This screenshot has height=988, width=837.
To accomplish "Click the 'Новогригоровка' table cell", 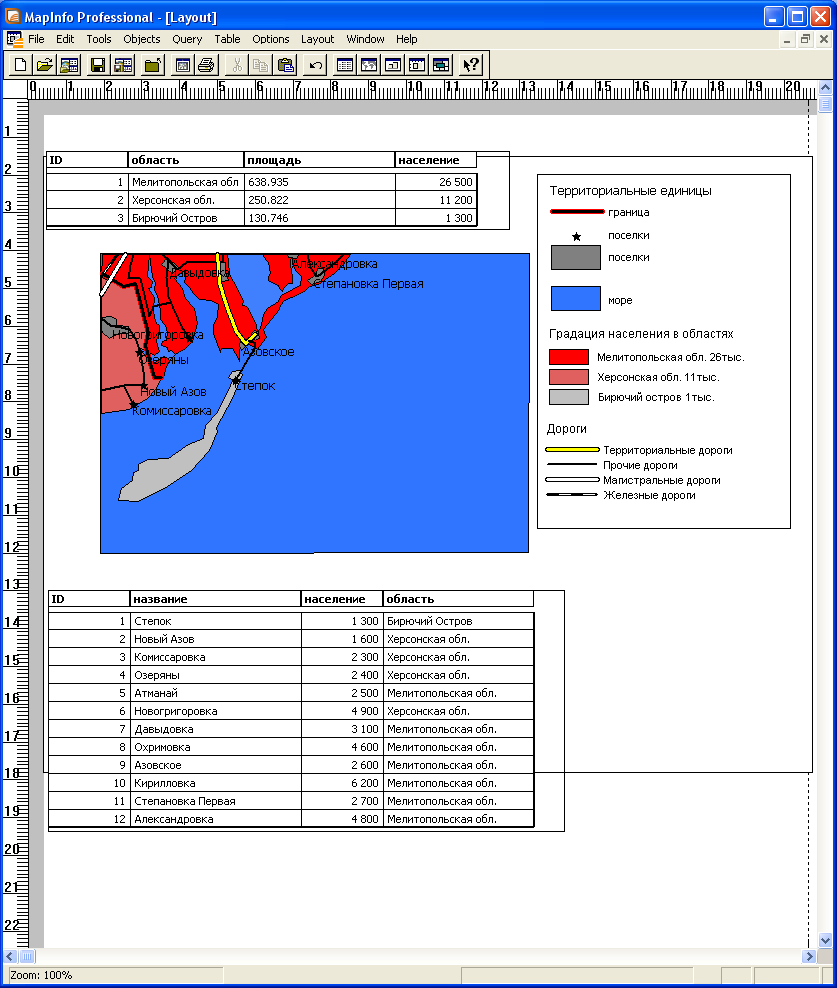I will coord(216,711).
